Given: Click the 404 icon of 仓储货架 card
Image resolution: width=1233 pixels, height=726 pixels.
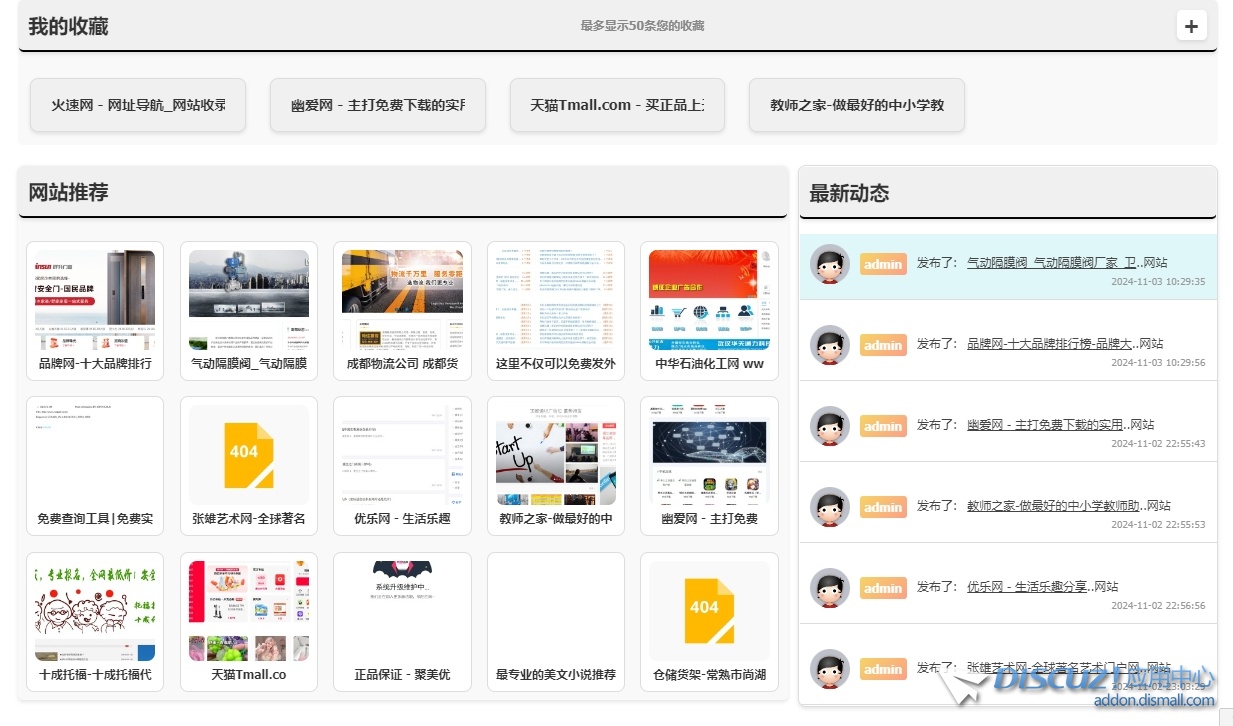Looking at the screenshot, I should coord(710,610).
